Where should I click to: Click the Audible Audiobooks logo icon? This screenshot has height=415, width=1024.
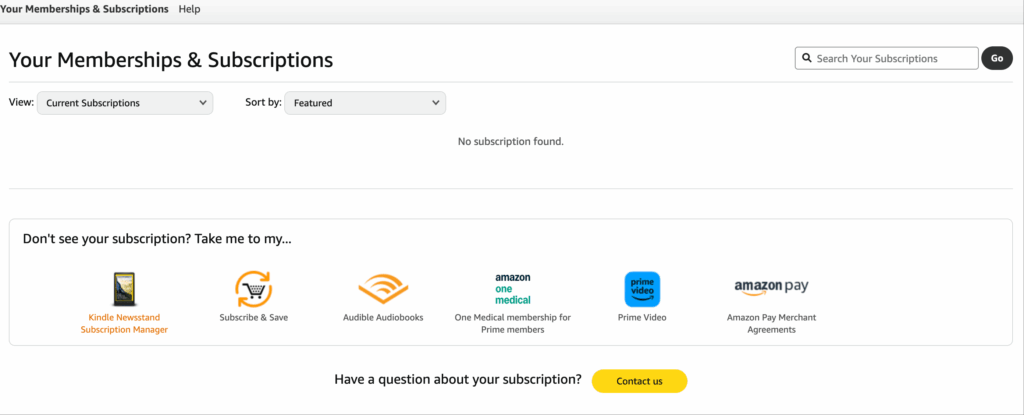[382, 289]
